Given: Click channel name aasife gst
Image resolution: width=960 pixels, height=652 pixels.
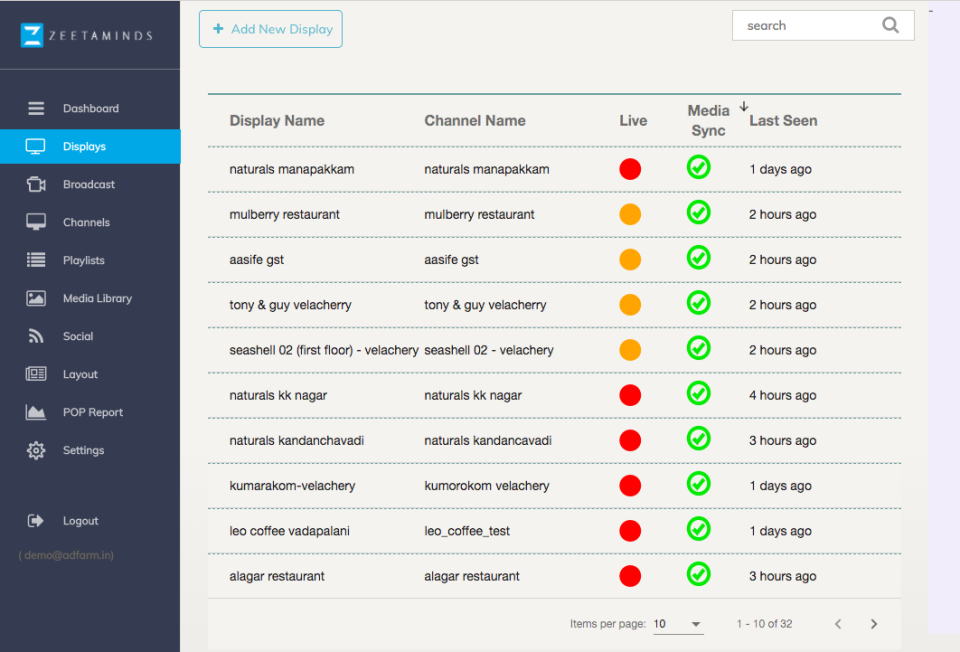Looking at the screenshot, I should pyautogui.click(x=451, y=260).
